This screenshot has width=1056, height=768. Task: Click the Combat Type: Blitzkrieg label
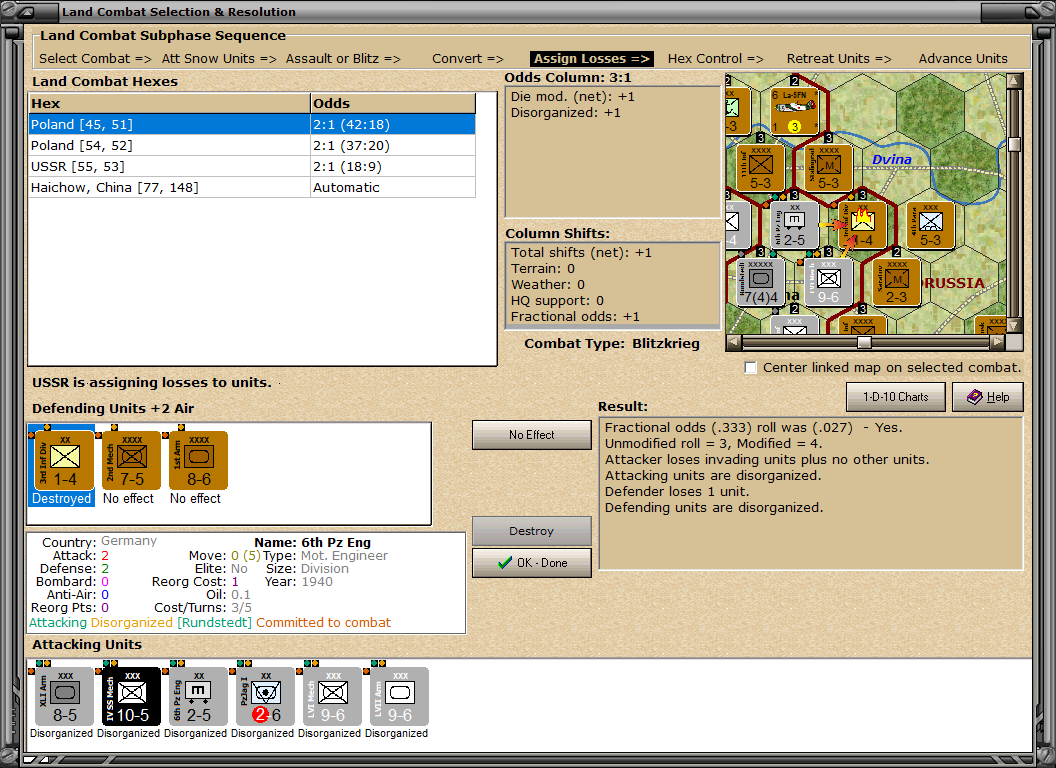pyautogui.click(x=612, y=344)
